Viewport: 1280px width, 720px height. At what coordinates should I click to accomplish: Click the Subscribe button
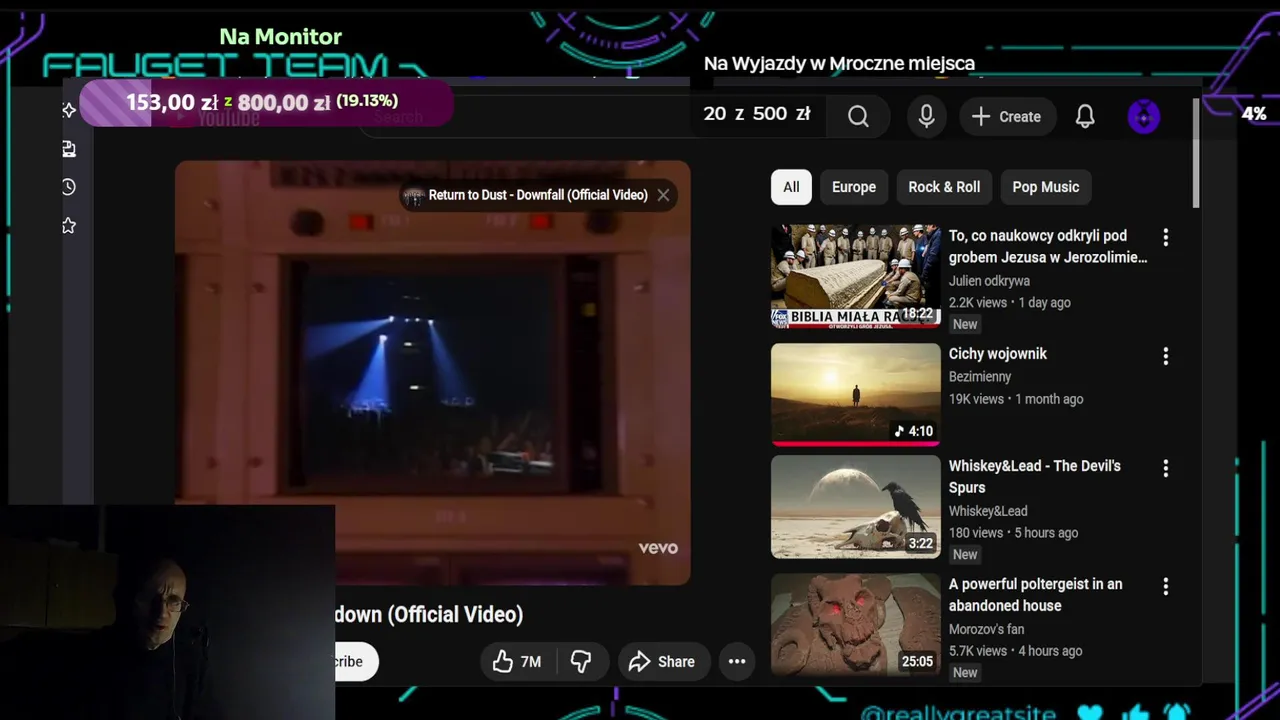click(x=356, y=661)
